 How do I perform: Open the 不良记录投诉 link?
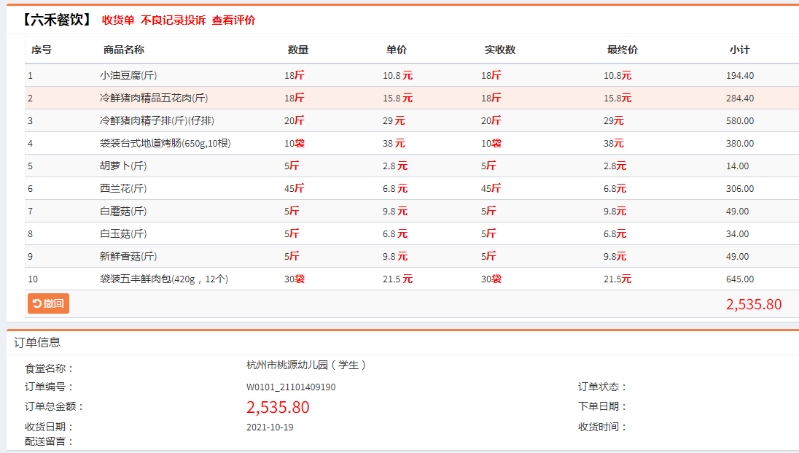coord(173,20)
